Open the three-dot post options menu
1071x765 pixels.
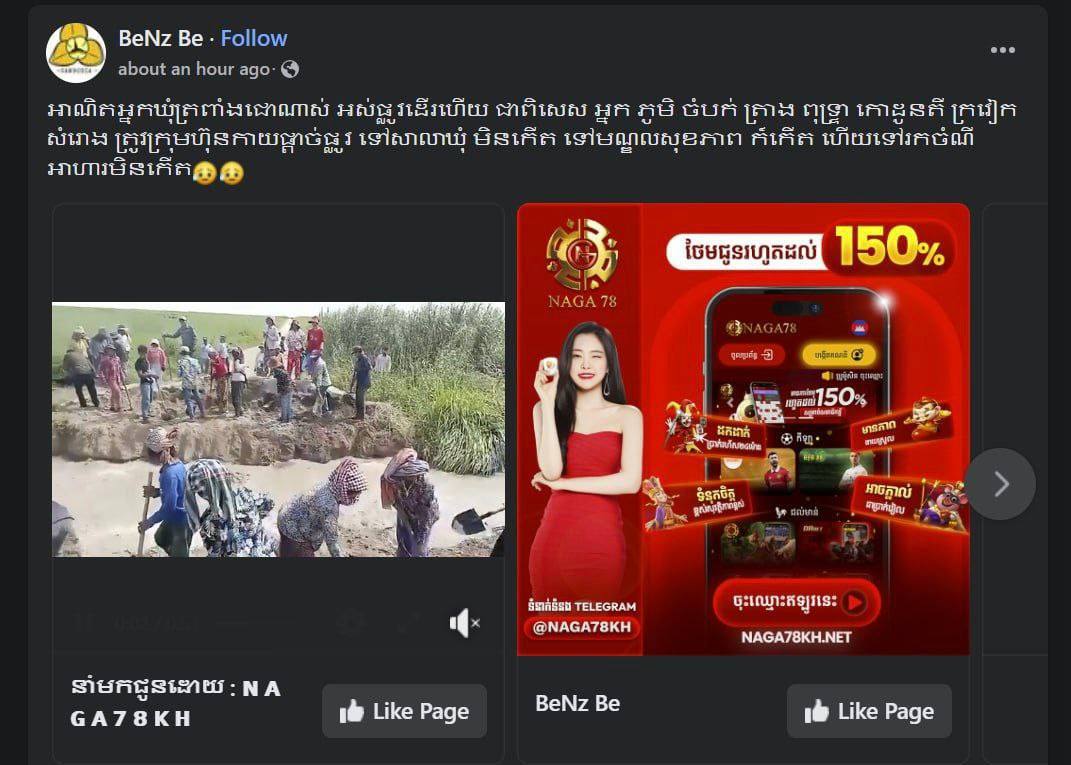[x=1002, y=50]
